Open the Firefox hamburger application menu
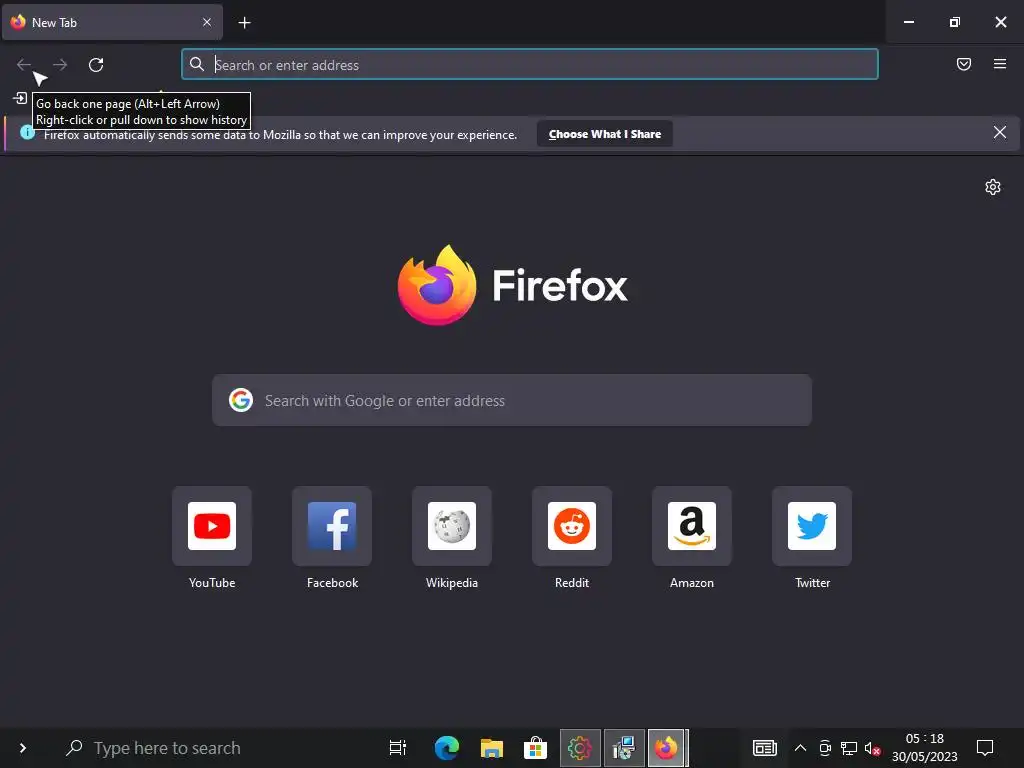1024x768 pixels. tap(1000, 64)
